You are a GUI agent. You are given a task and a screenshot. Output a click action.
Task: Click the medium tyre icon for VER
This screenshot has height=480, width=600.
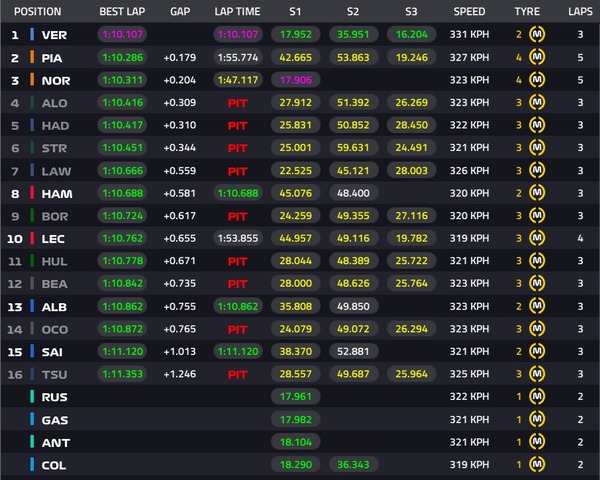(x=539, y=35)
